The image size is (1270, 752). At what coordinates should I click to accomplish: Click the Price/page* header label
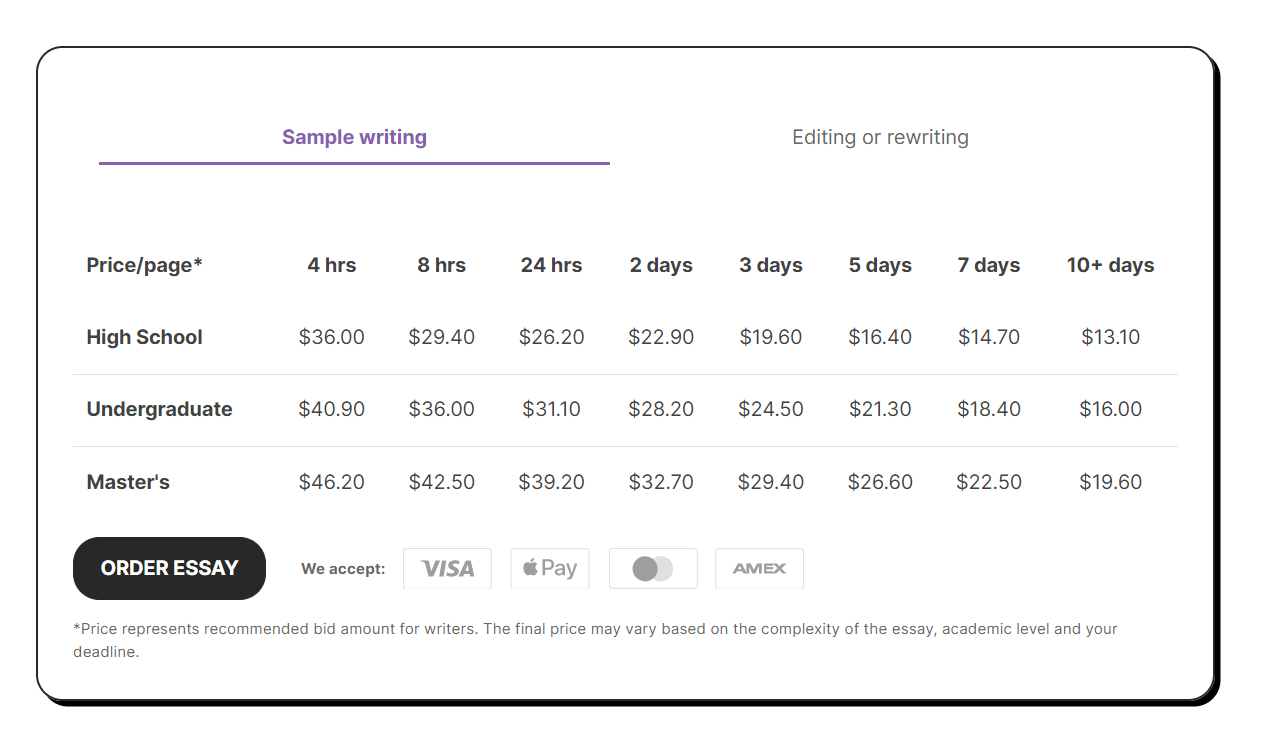point(144,265)
